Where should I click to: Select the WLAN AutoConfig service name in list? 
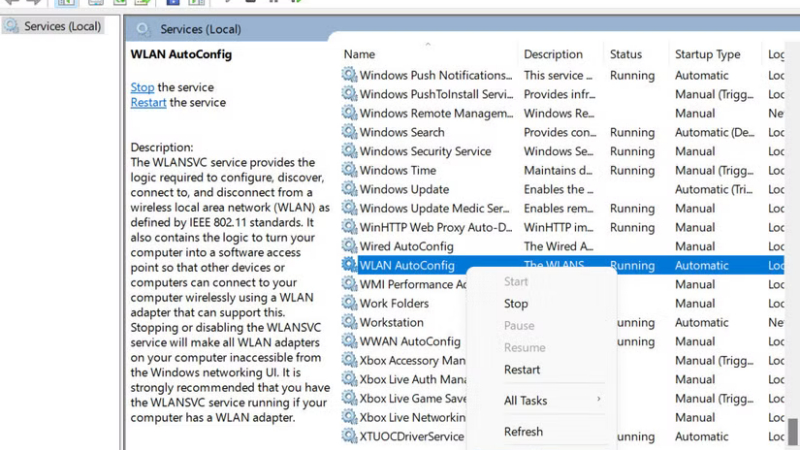pyautogui.click(x=407, y=265)
